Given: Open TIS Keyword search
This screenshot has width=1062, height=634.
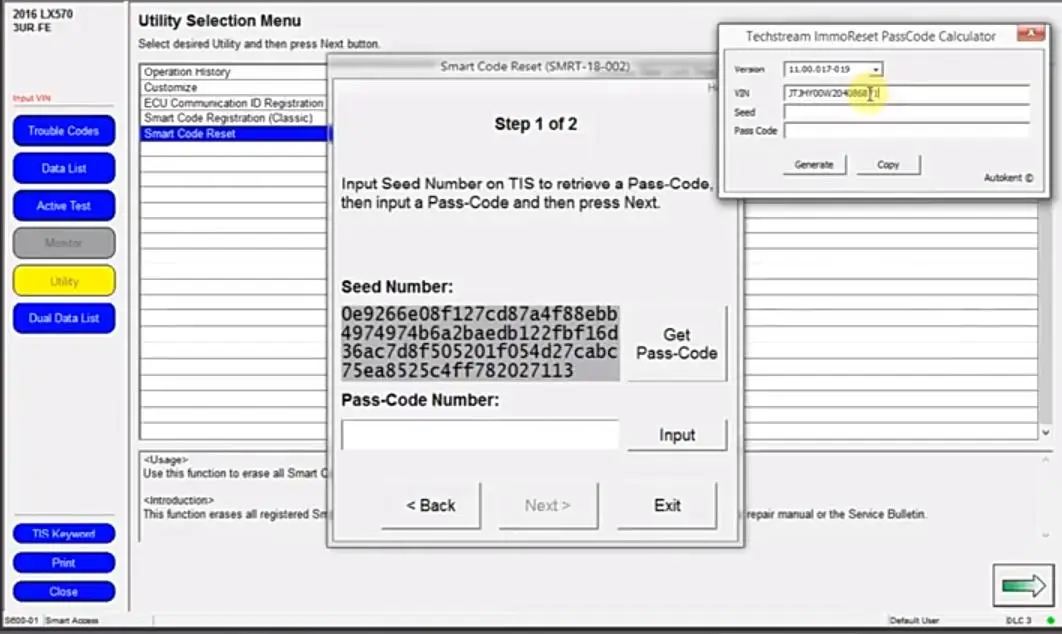Looking at the screenshot, I should pyautogui.click(x=64, y=534).
